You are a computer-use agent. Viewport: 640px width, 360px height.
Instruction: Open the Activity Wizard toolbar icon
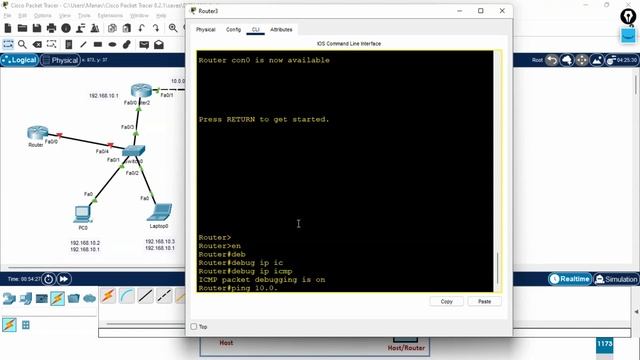[80, 28]
